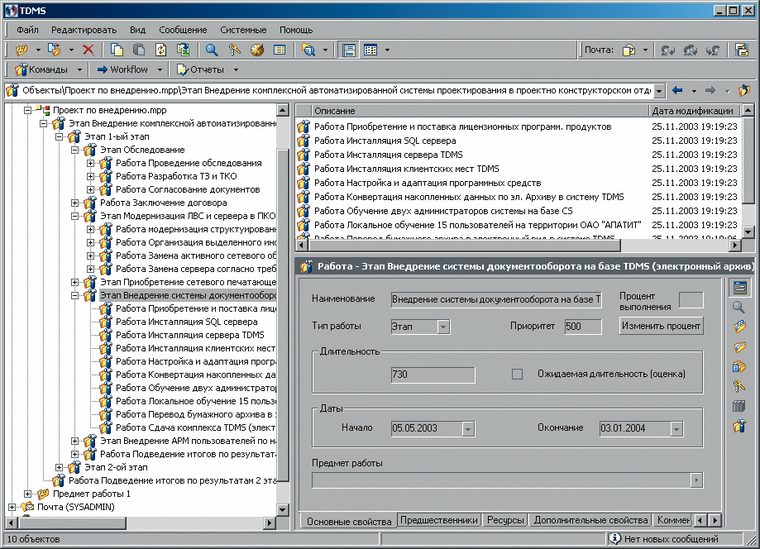Click the table list view toolbar icon
The image size is (760, 549).
pyautogui.click(x=371, y=49)
